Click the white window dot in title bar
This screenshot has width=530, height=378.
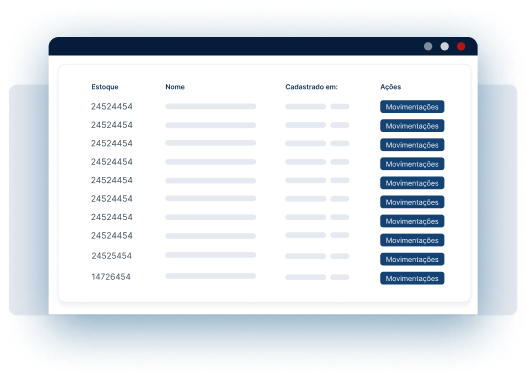pos(444,46)
